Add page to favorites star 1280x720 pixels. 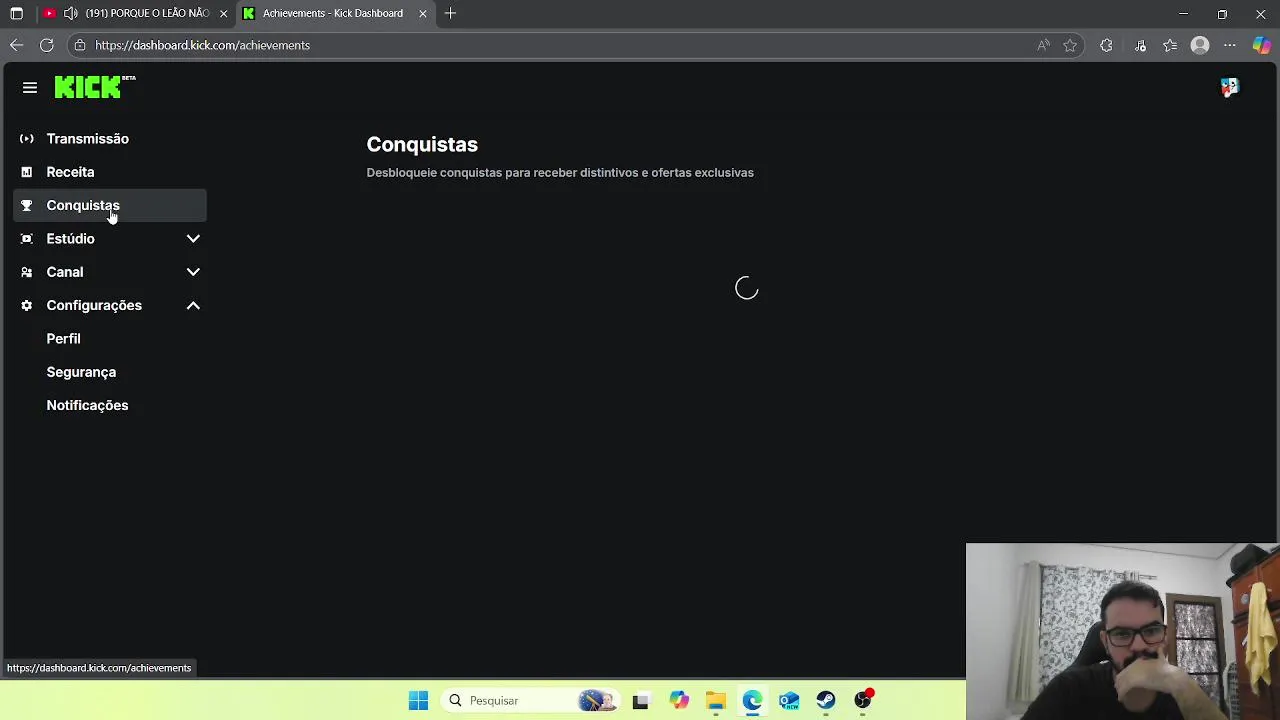click(x=1070, y=45)
